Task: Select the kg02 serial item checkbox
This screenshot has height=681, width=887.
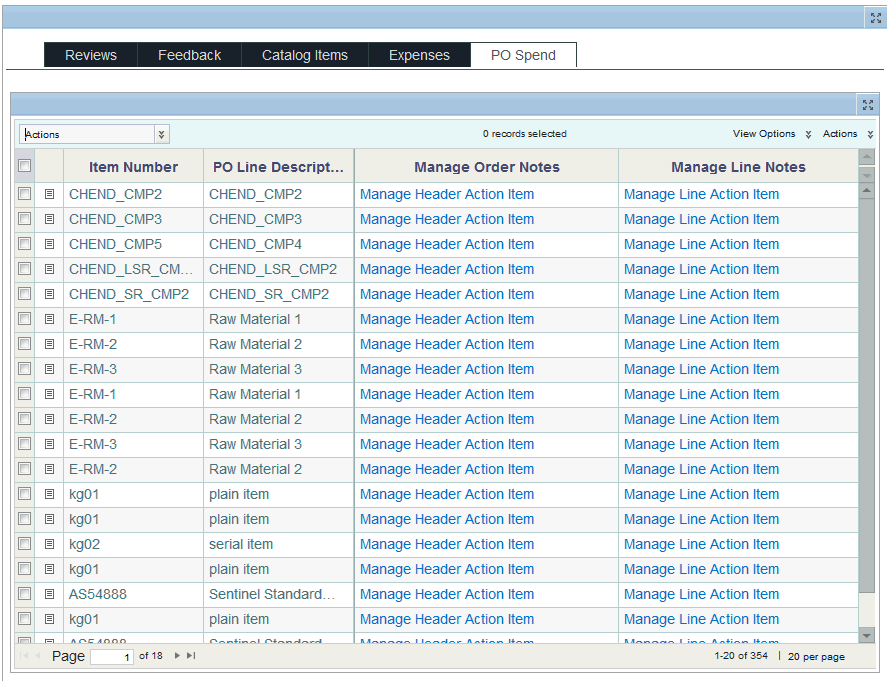Action: pyautogui.click(x=24, y=544)
